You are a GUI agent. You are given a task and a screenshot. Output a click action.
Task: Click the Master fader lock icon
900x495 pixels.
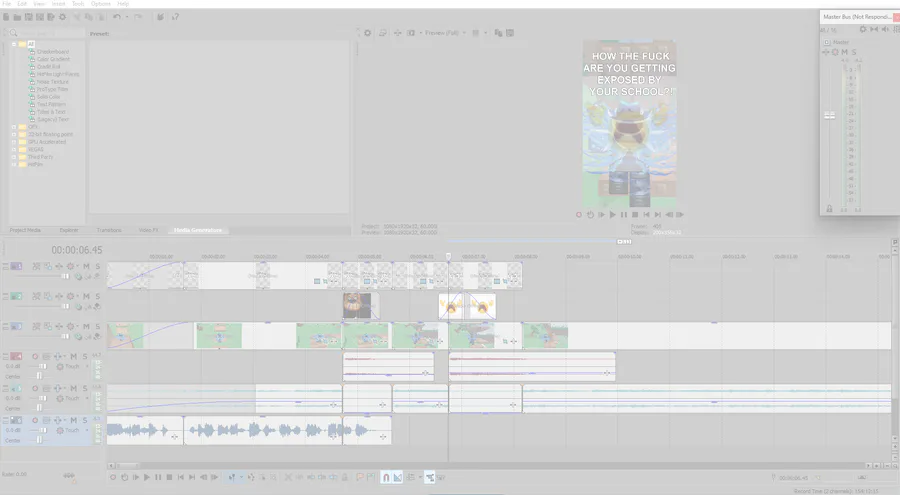point(829,209)
